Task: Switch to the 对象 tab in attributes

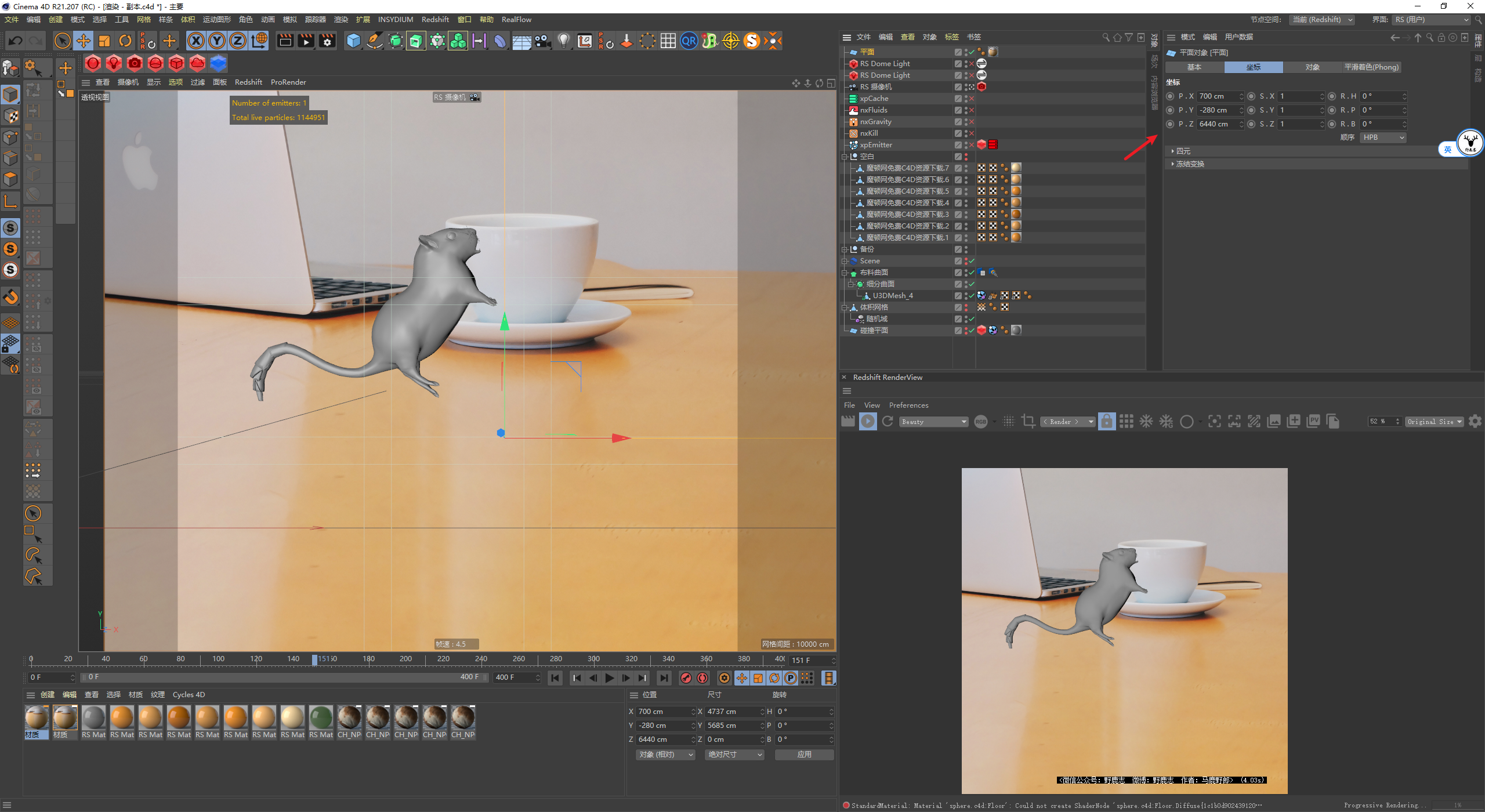Action: click(x=1312, y=67)
